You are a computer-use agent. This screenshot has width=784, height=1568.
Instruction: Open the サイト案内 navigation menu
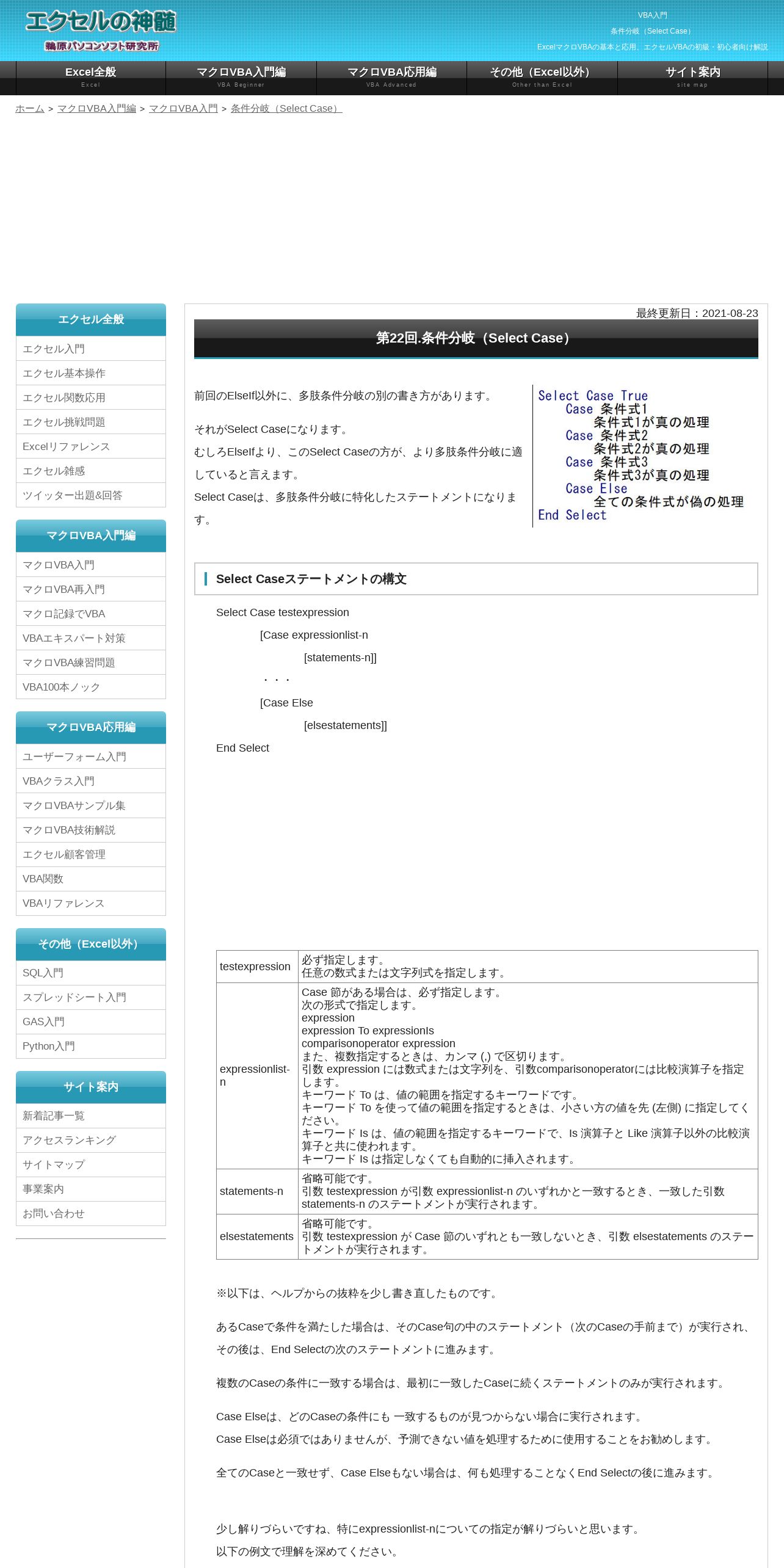coord(692,78)
